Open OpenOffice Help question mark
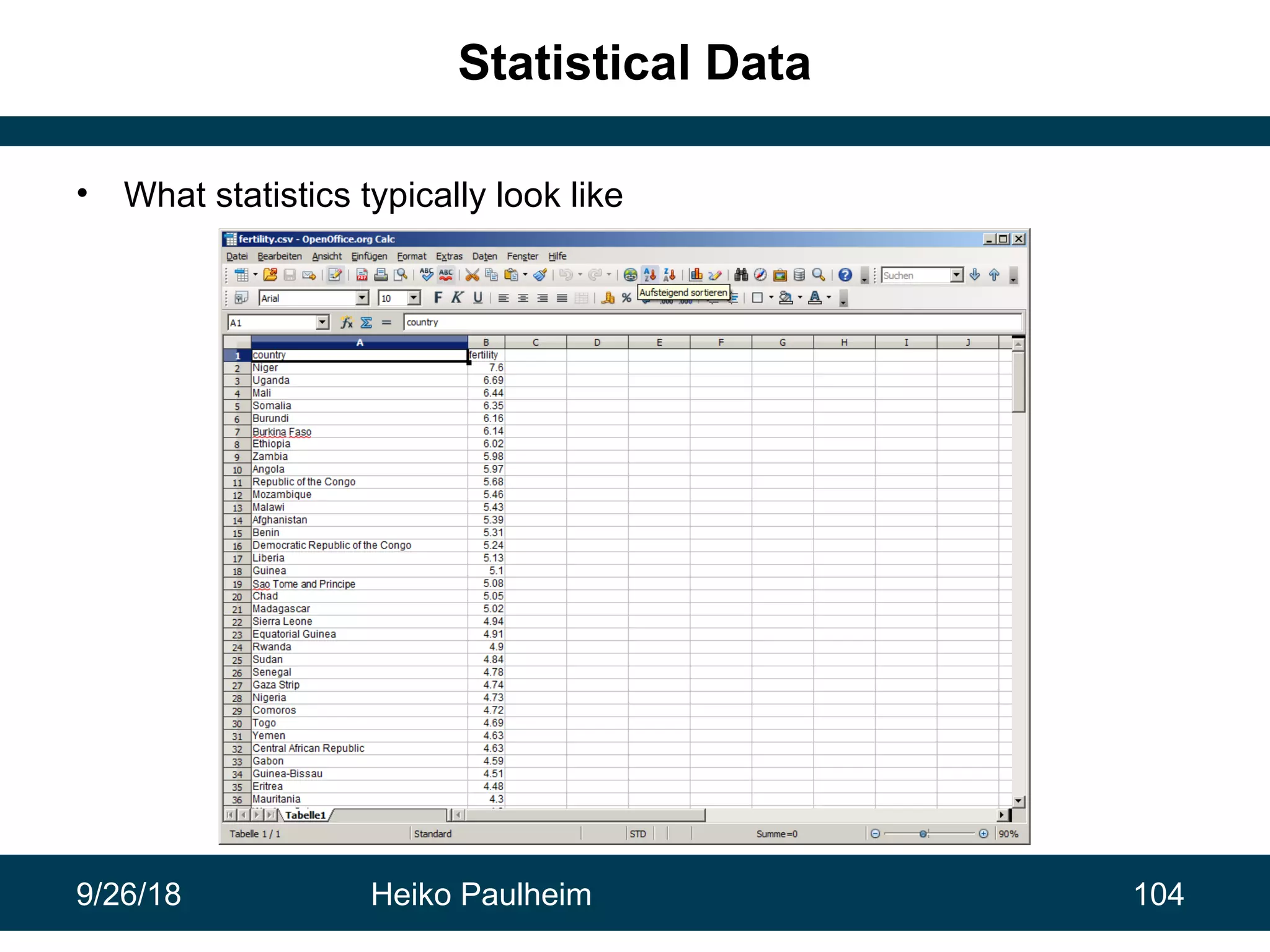This screenshot has width=1270, height=952. pyautogui.click(x=845, y=275)
